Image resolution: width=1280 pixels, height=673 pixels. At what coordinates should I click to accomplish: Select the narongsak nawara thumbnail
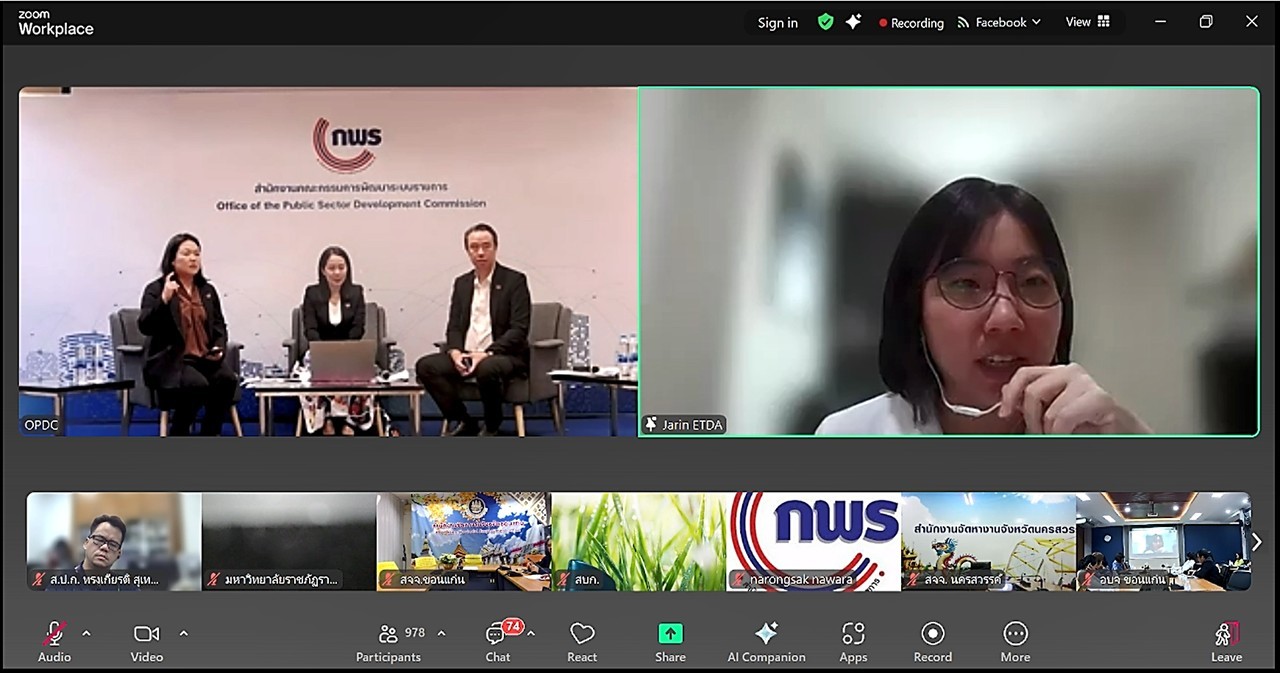tap(813, 542)
